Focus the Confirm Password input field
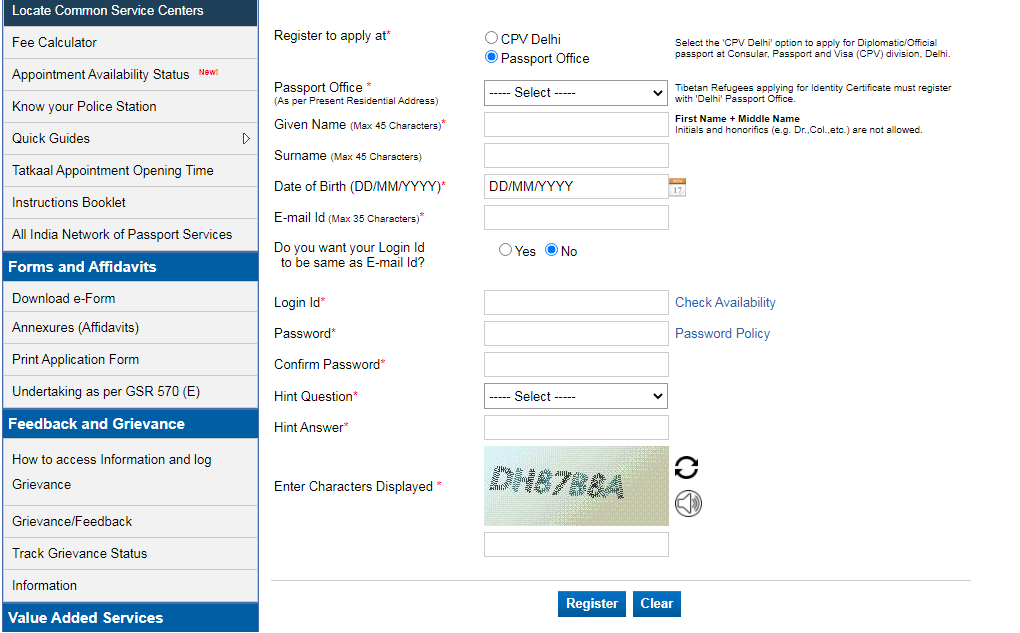Screen dimensions: 1020x633 (x=576, y=365)
